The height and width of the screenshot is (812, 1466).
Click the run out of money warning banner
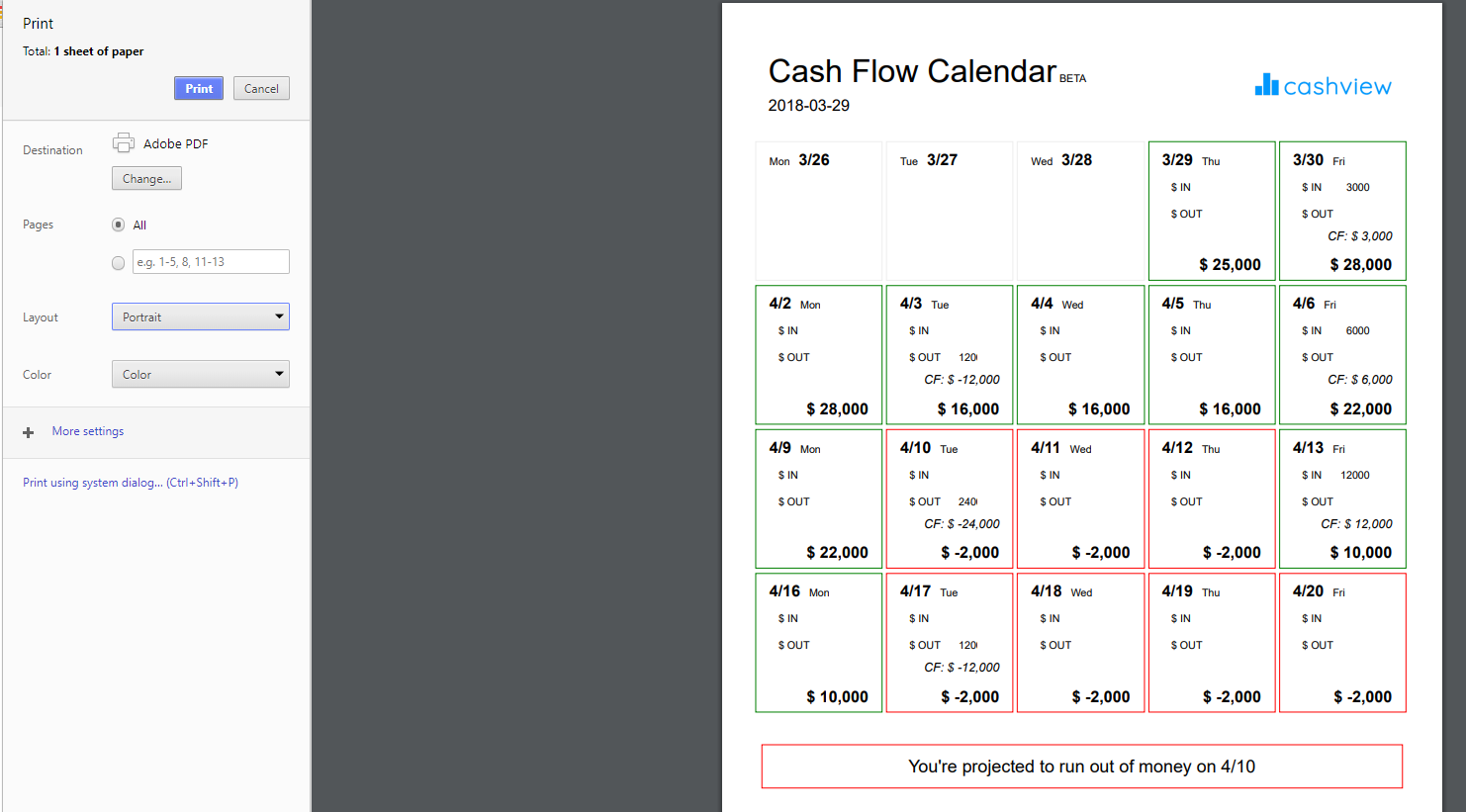tap(1081, 767)
